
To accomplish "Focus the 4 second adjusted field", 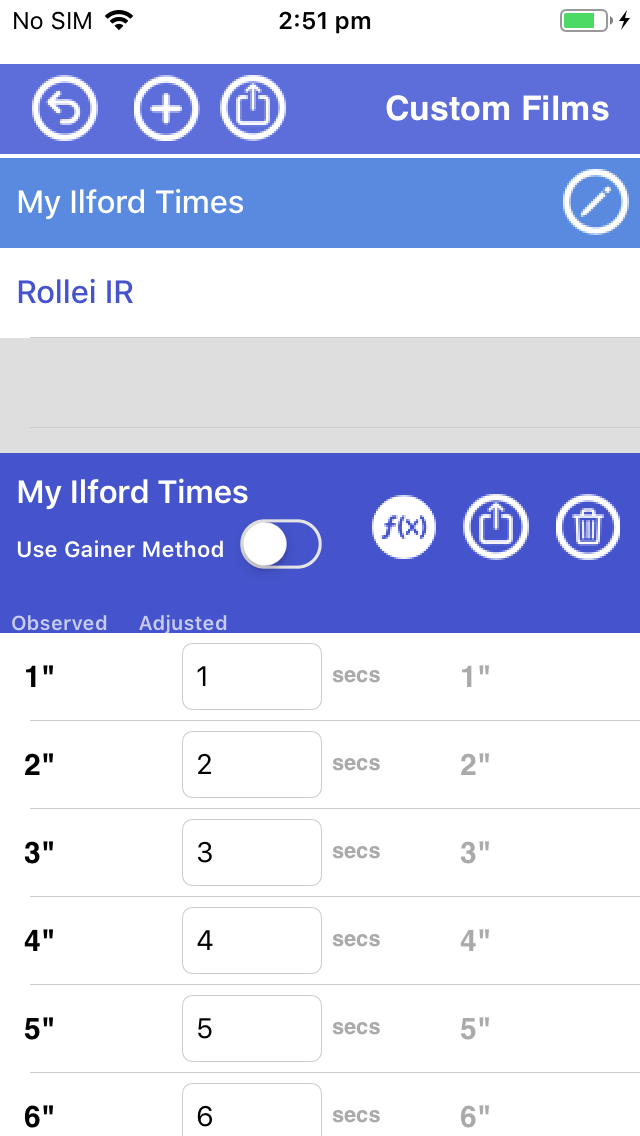I will click(x=251, y=941).
